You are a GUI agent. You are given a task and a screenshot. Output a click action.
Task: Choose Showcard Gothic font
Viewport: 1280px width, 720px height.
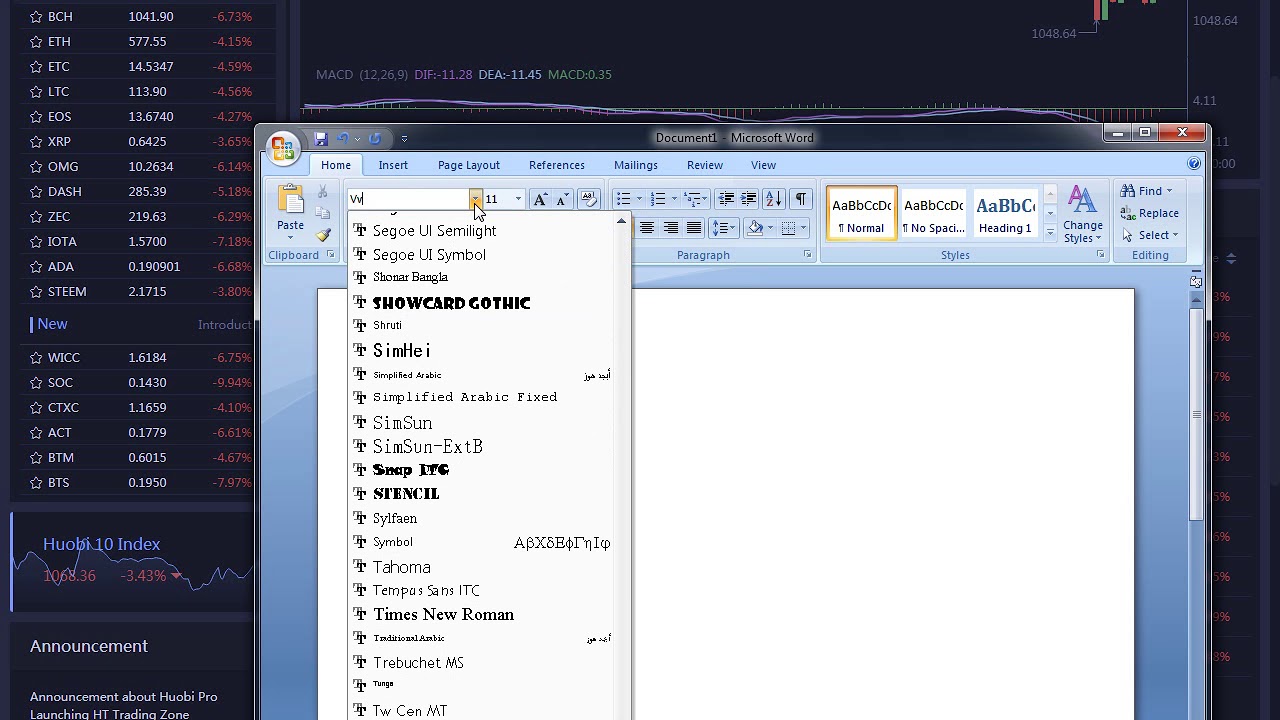point(482,302)
